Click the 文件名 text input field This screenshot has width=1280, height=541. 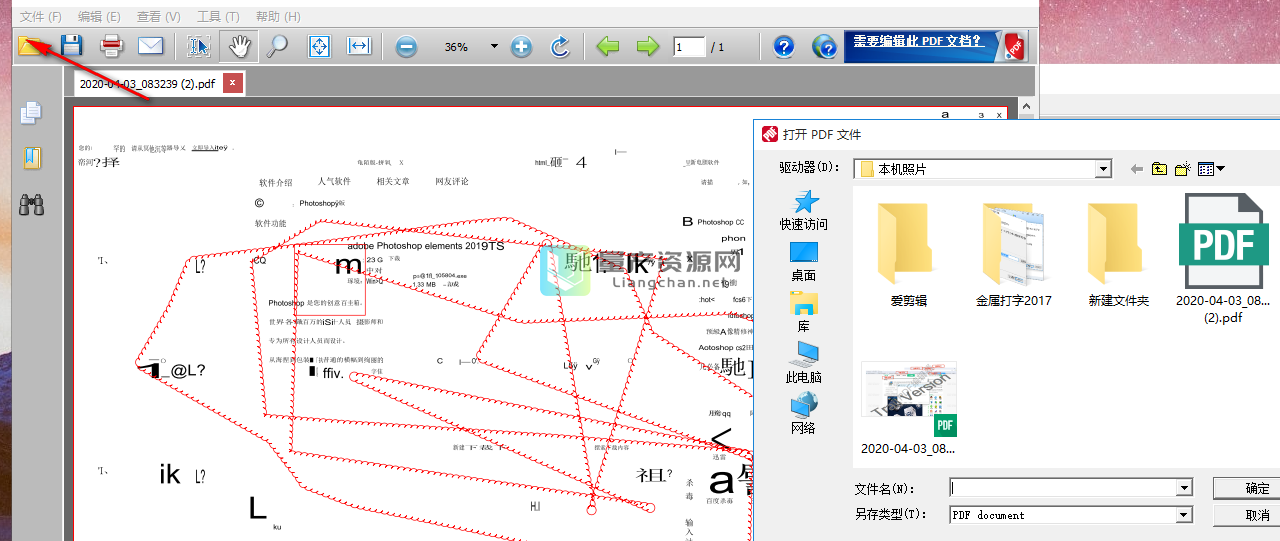pyautogui.click(x=1064, y=488)
